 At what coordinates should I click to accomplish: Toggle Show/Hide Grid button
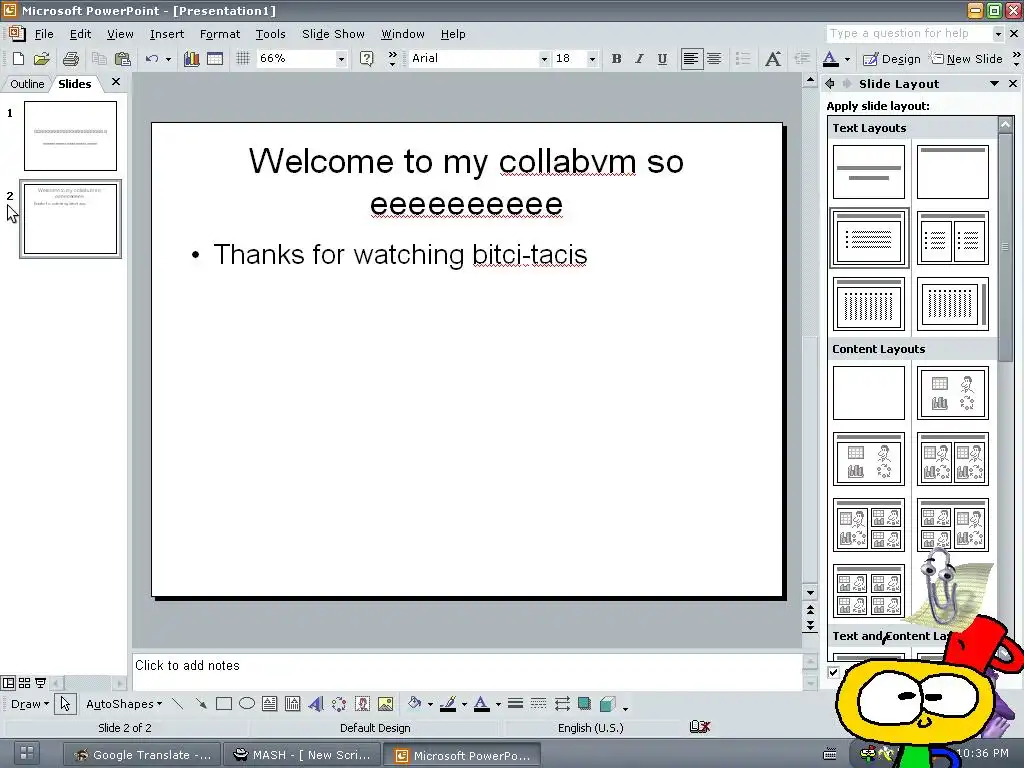click(243, 59)
